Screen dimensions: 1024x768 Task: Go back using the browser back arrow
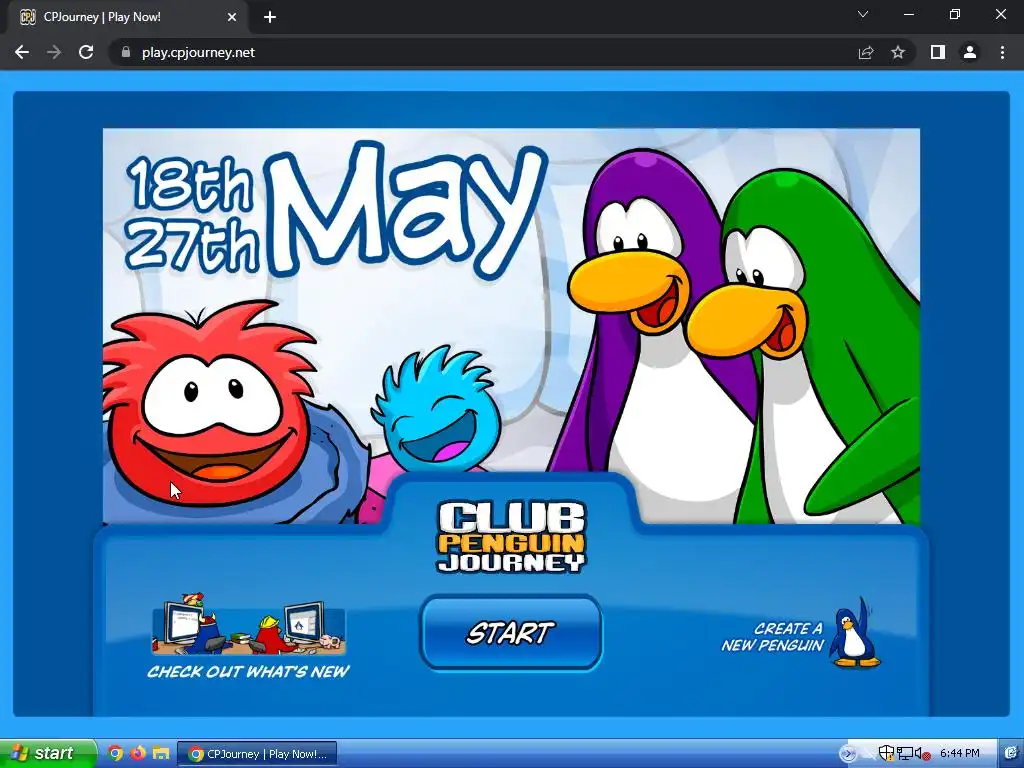pyautogui.click(x=22, y=52)
